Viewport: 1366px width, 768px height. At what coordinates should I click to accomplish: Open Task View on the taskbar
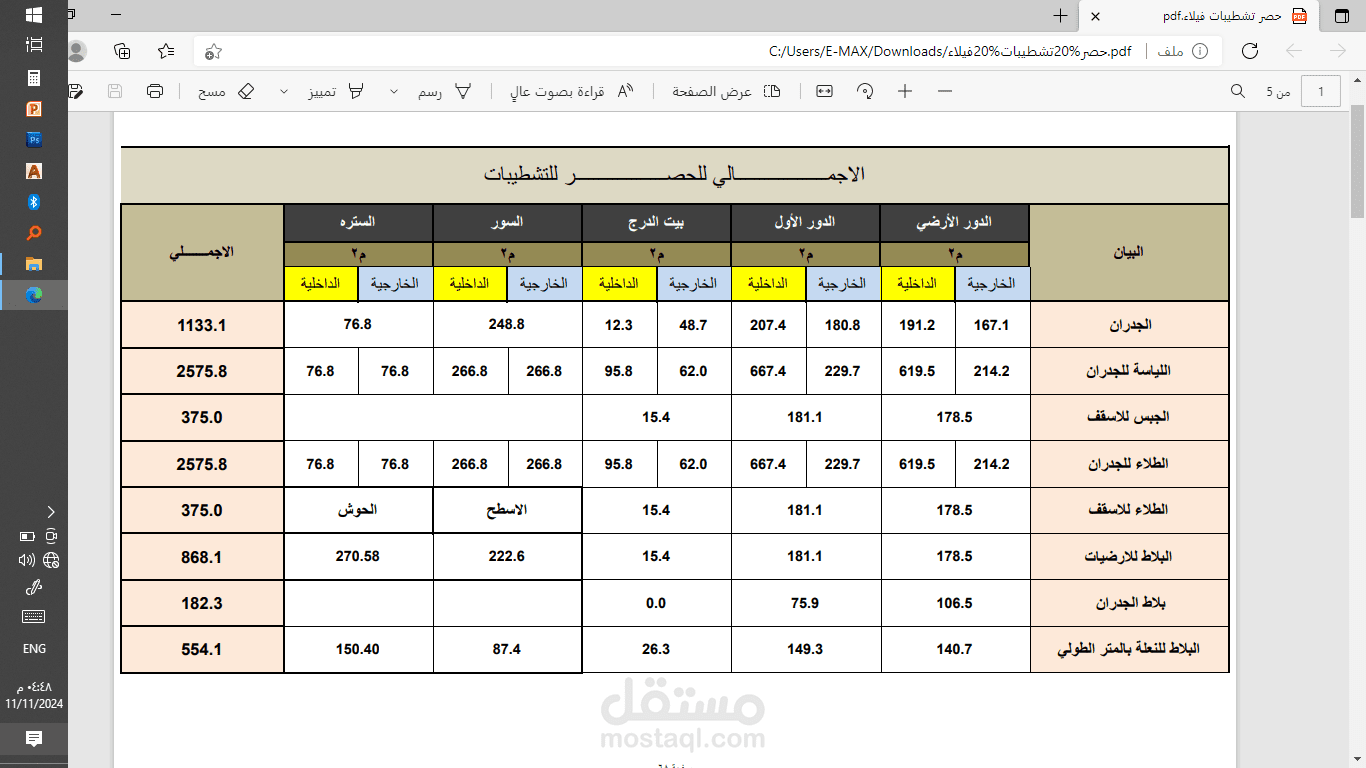(34, 45)
